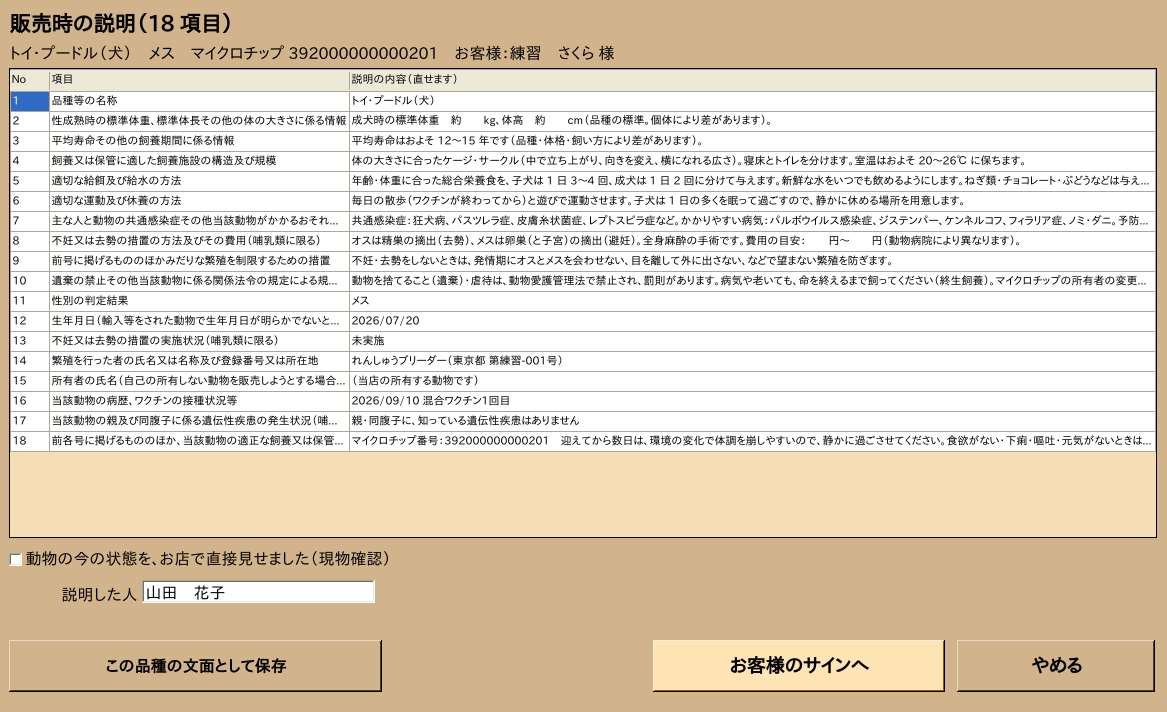
Task: Select the 性別の判定結果 item
Action: (x=199, y=301)
